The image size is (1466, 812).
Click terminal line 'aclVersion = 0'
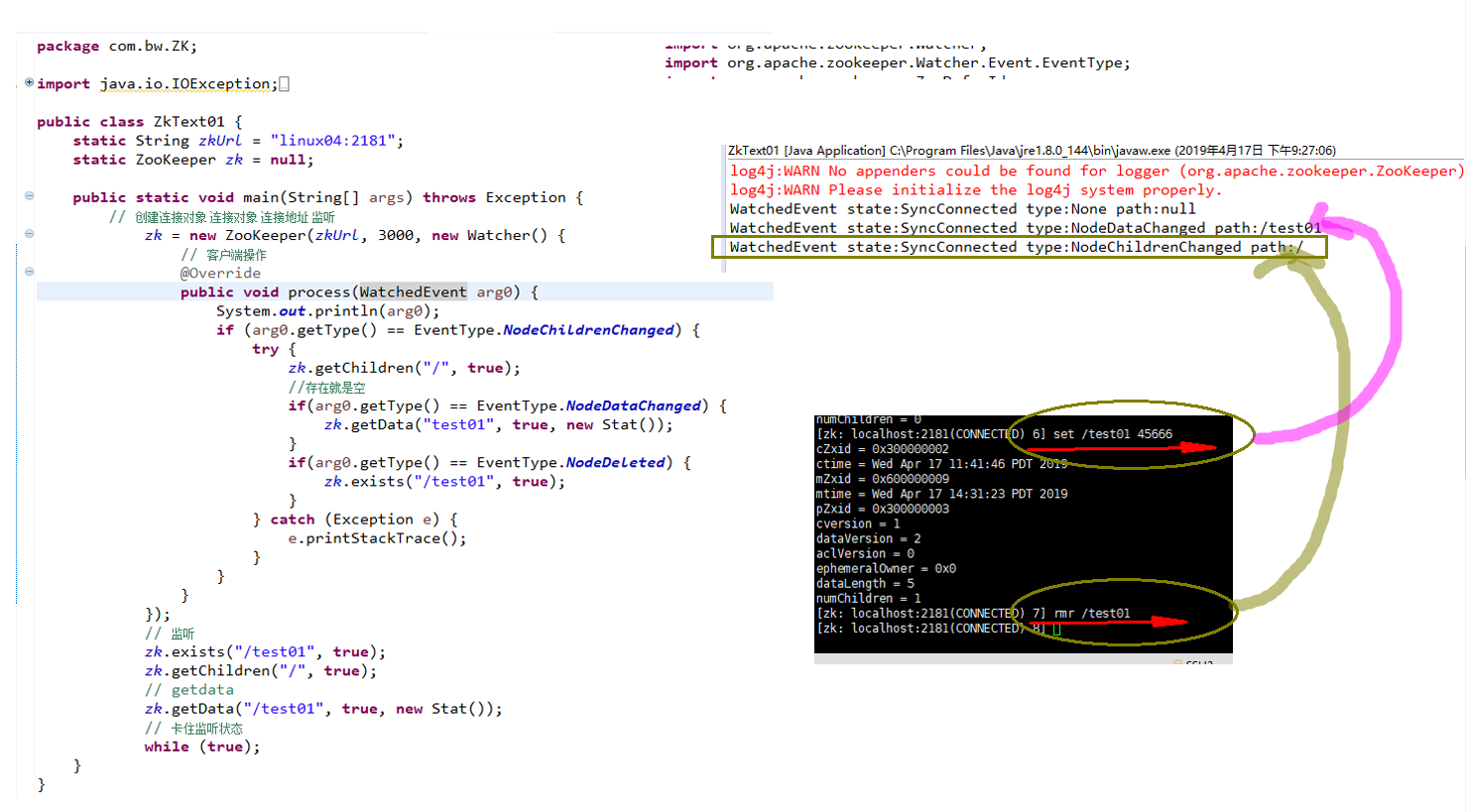click(x=865, y=553)
